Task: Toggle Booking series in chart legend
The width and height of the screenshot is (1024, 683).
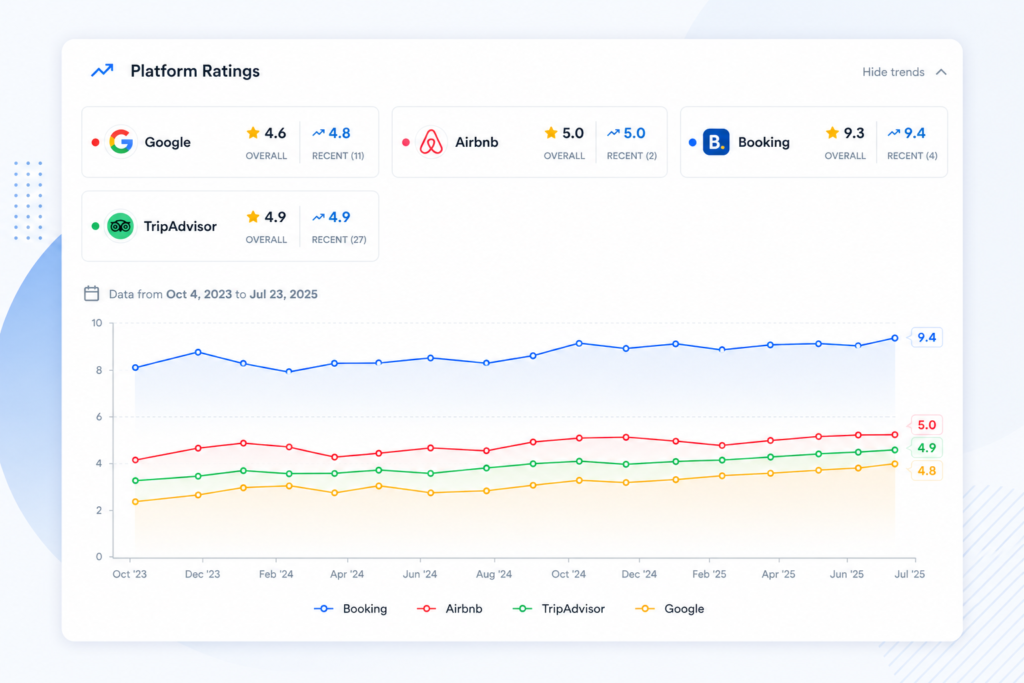Action: (351, 609)
